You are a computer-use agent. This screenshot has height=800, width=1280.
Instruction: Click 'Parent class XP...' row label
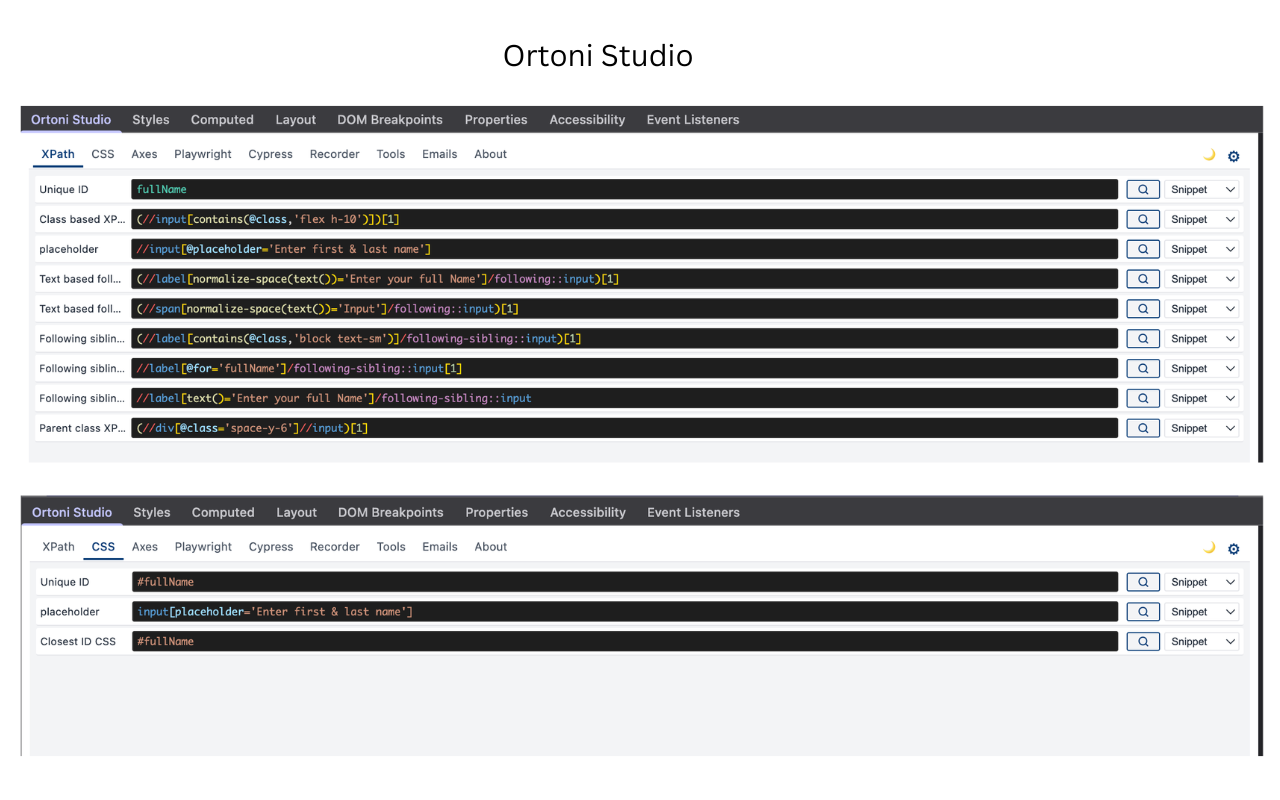(83, 428)
